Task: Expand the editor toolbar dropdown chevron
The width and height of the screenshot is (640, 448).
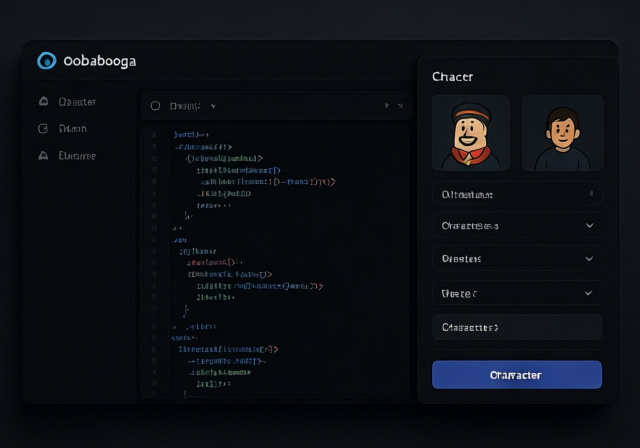Action: [x=213, y=106]
